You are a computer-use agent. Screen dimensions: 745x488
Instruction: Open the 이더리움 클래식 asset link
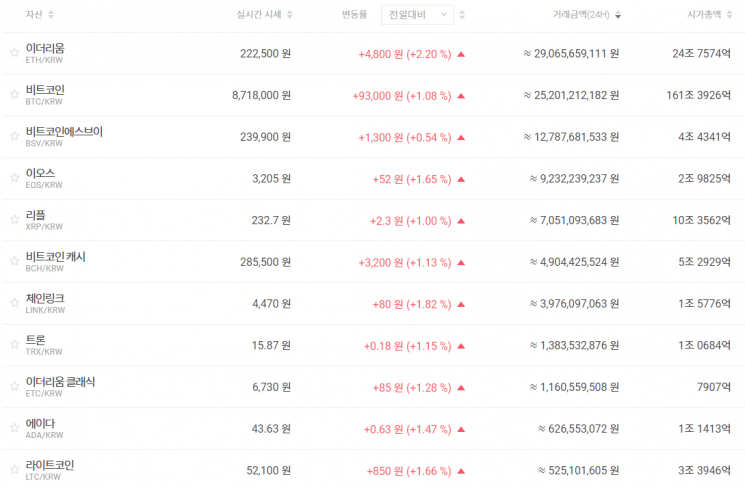coord(60,382)
